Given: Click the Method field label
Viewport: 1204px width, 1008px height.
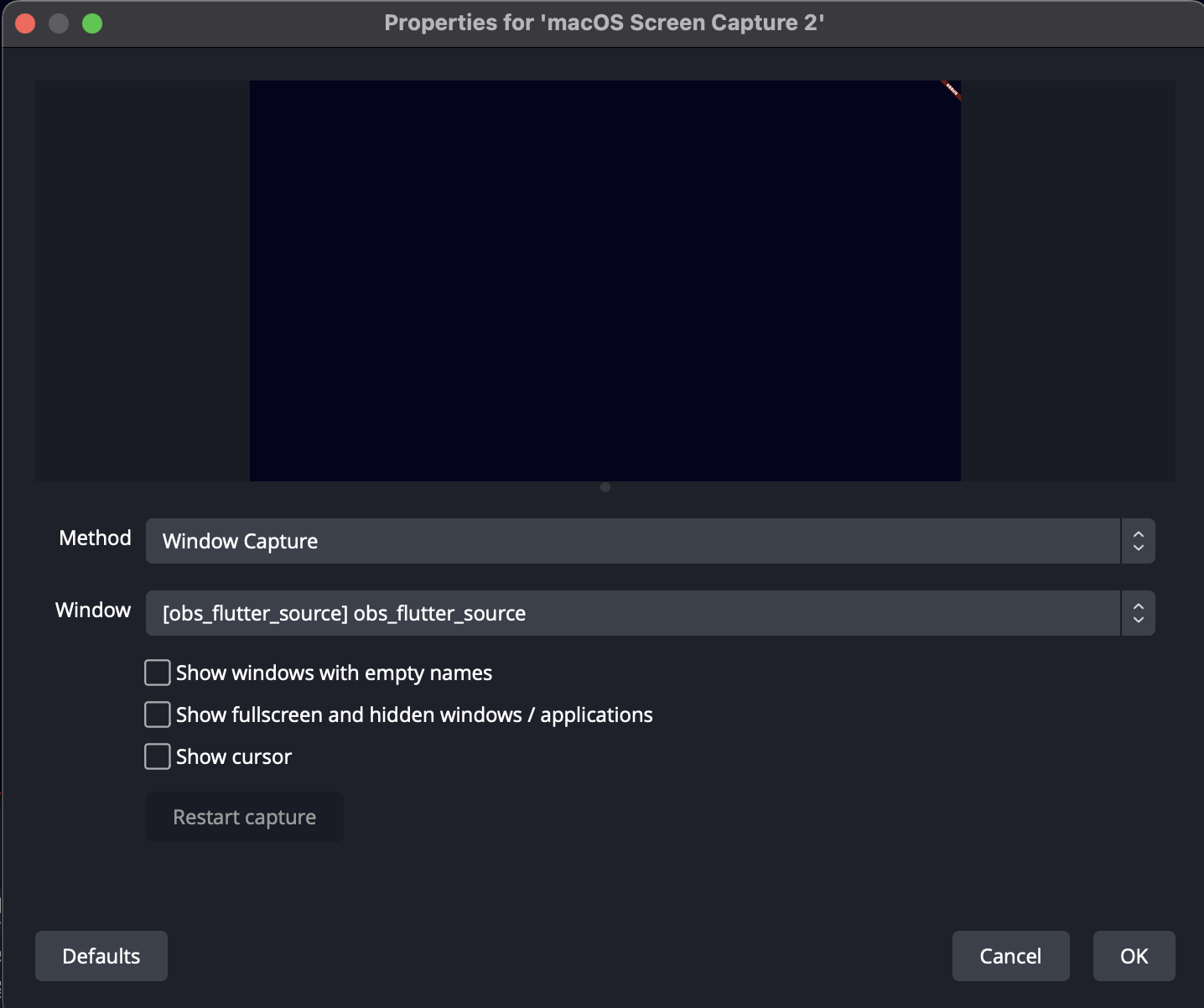Looking at the screenshot, I should (95, 538).
